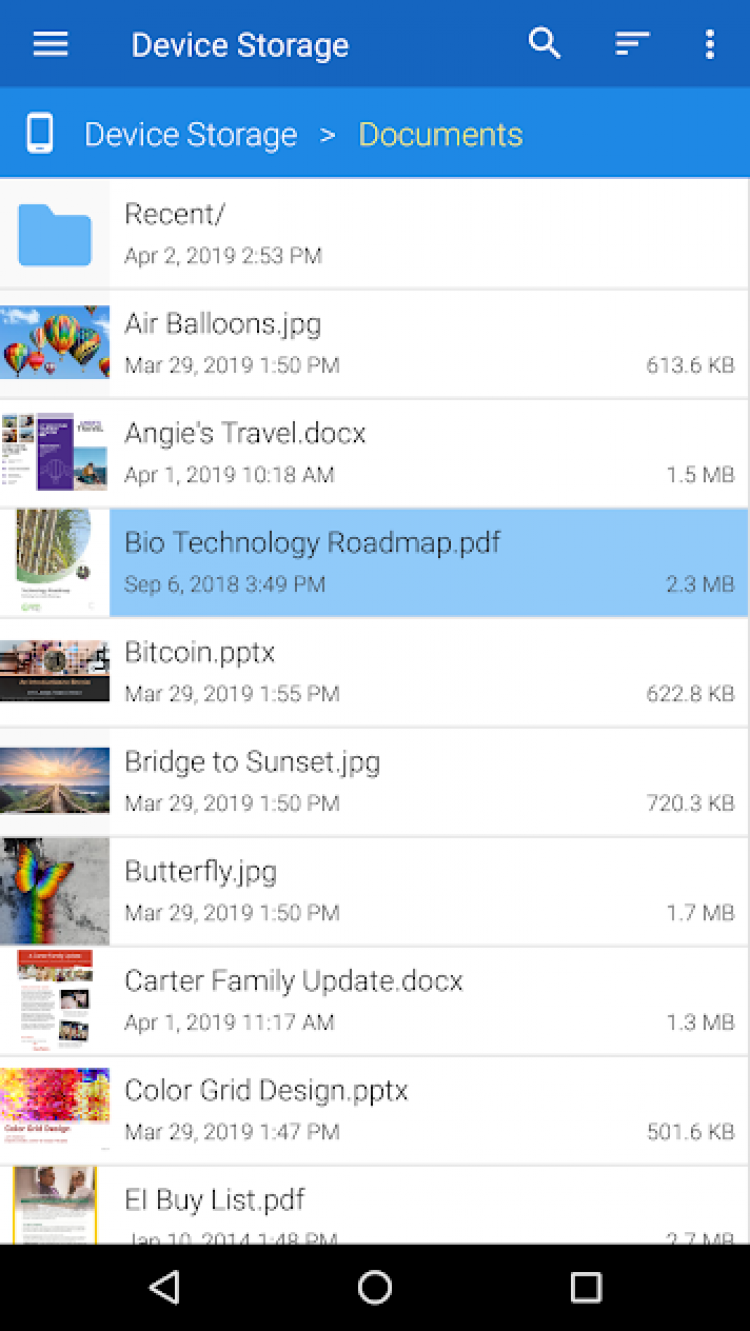Open El Buy List.pdf
The height and width of the screenshot is (1331, 750).
214,1200
